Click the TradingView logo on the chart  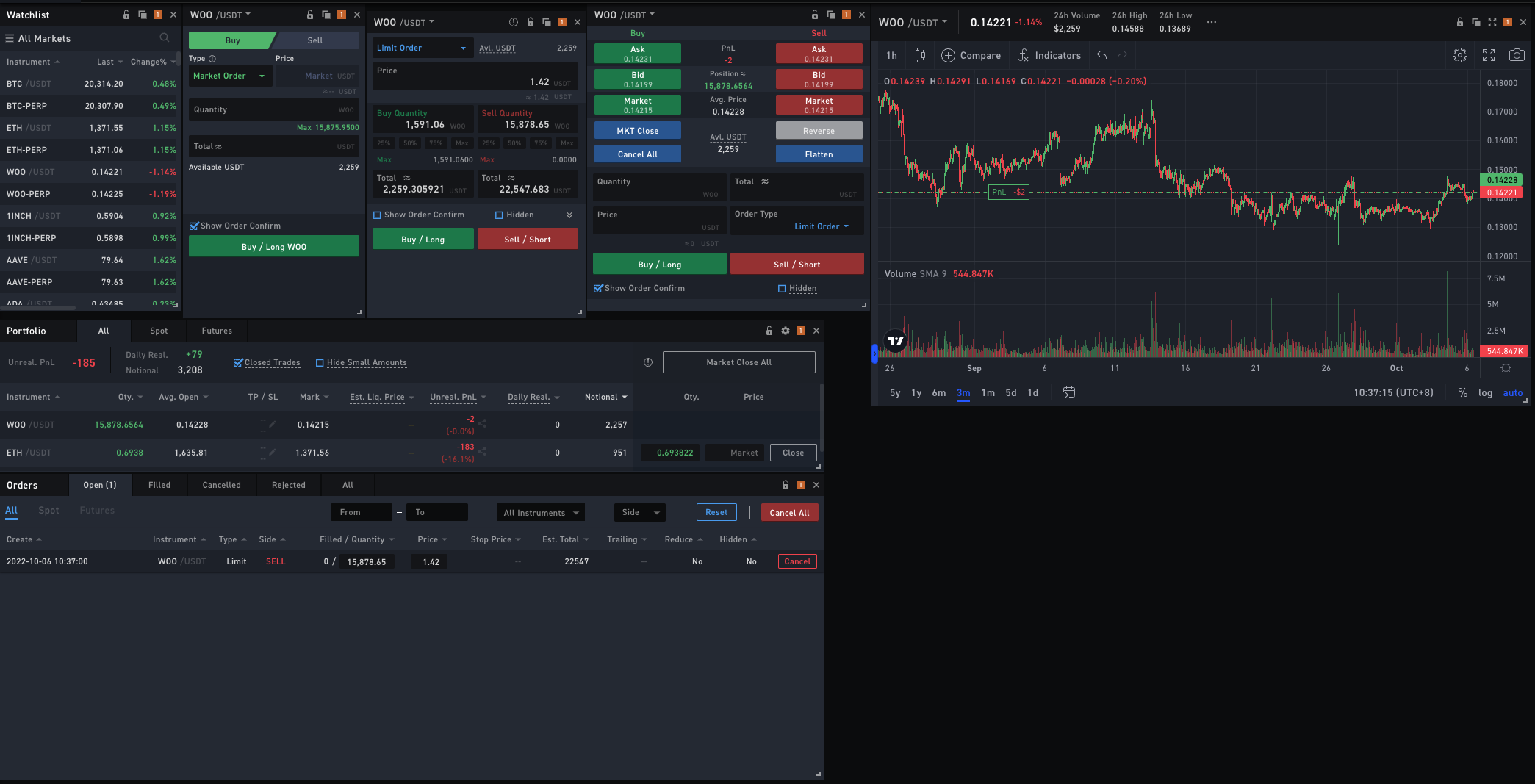895,341
